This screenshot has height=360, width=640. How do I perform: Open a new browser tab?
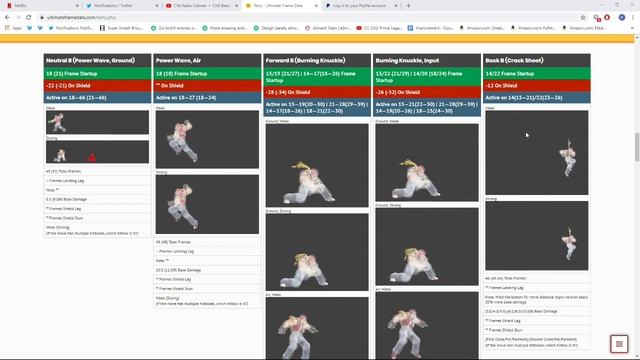(x=409, y=6)
